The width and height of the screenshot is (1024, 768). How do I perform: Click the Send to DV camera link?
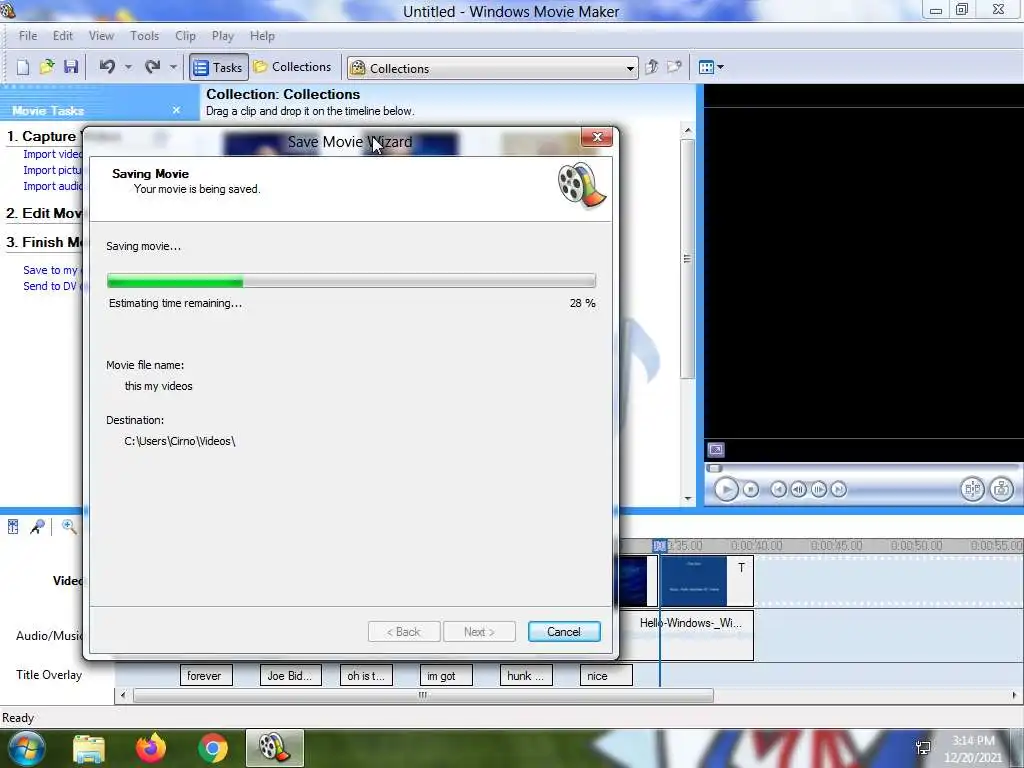52,286
